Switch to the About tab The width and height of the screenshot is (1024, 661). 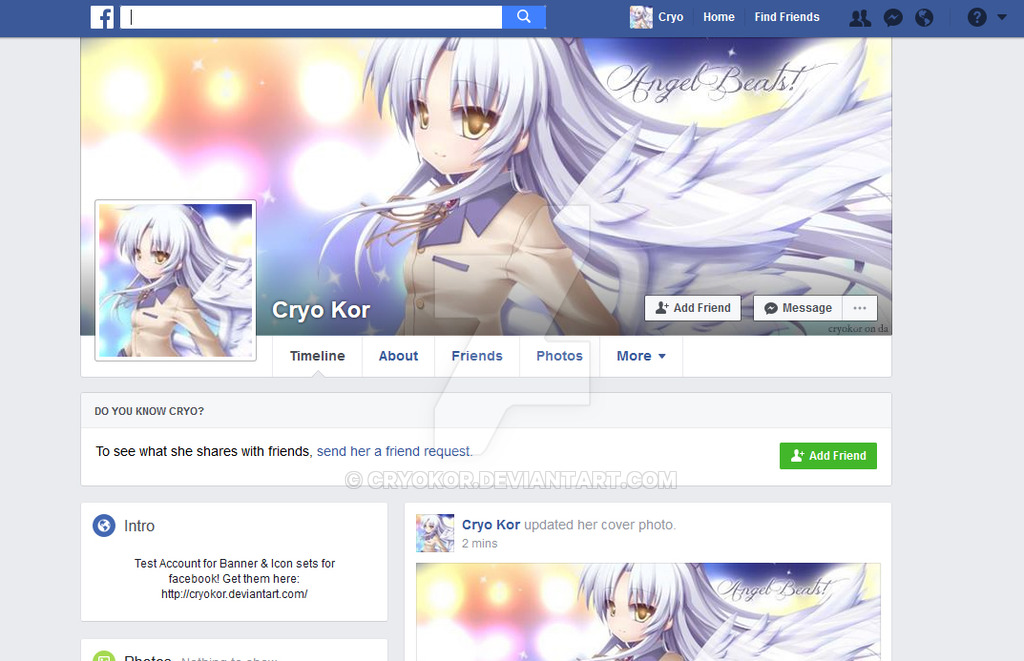398,356
